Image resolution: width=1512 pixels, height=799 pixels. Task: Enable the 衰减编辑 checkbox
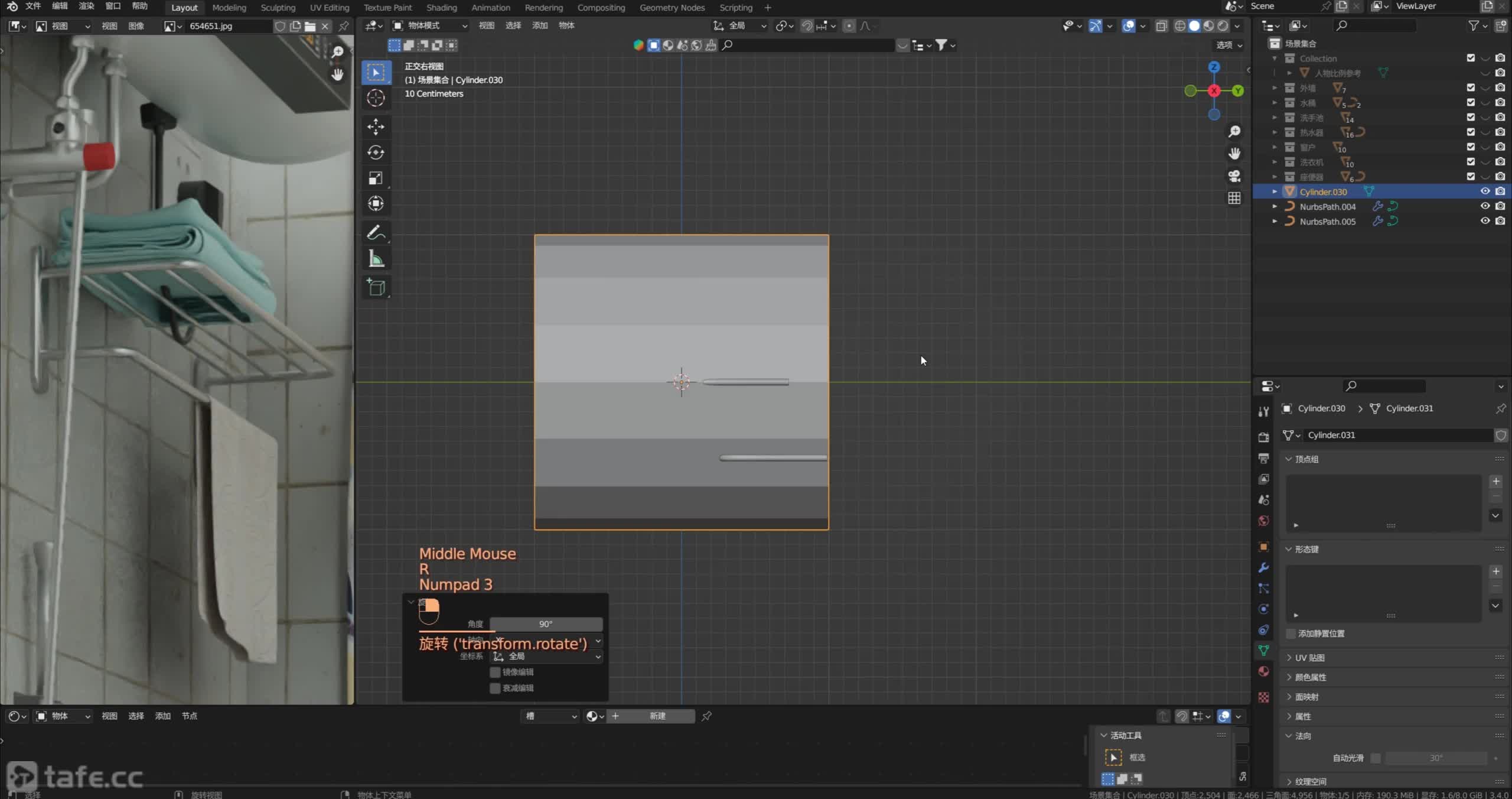point(495,688)
